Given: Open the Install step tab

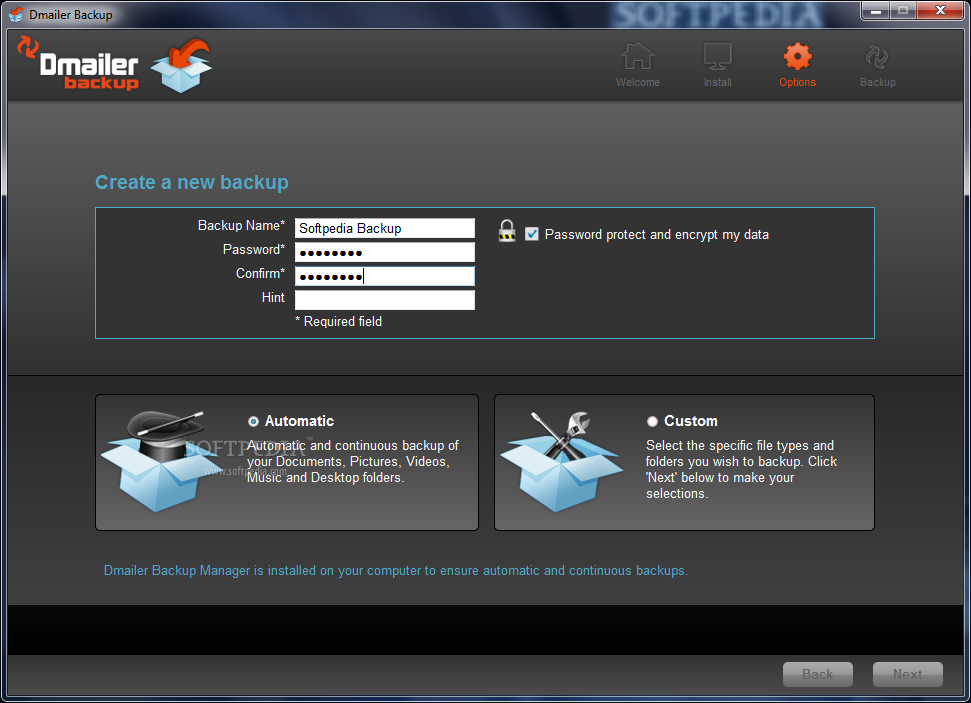Looking at the screenshot, I should 717,64.
